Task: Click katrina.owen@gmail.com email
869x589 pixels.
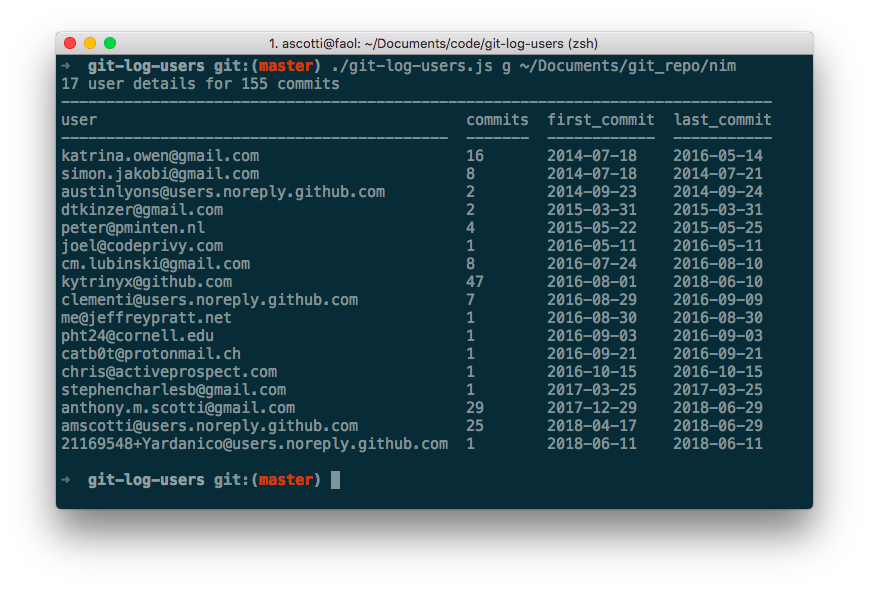Action: [x=160, y=156]
